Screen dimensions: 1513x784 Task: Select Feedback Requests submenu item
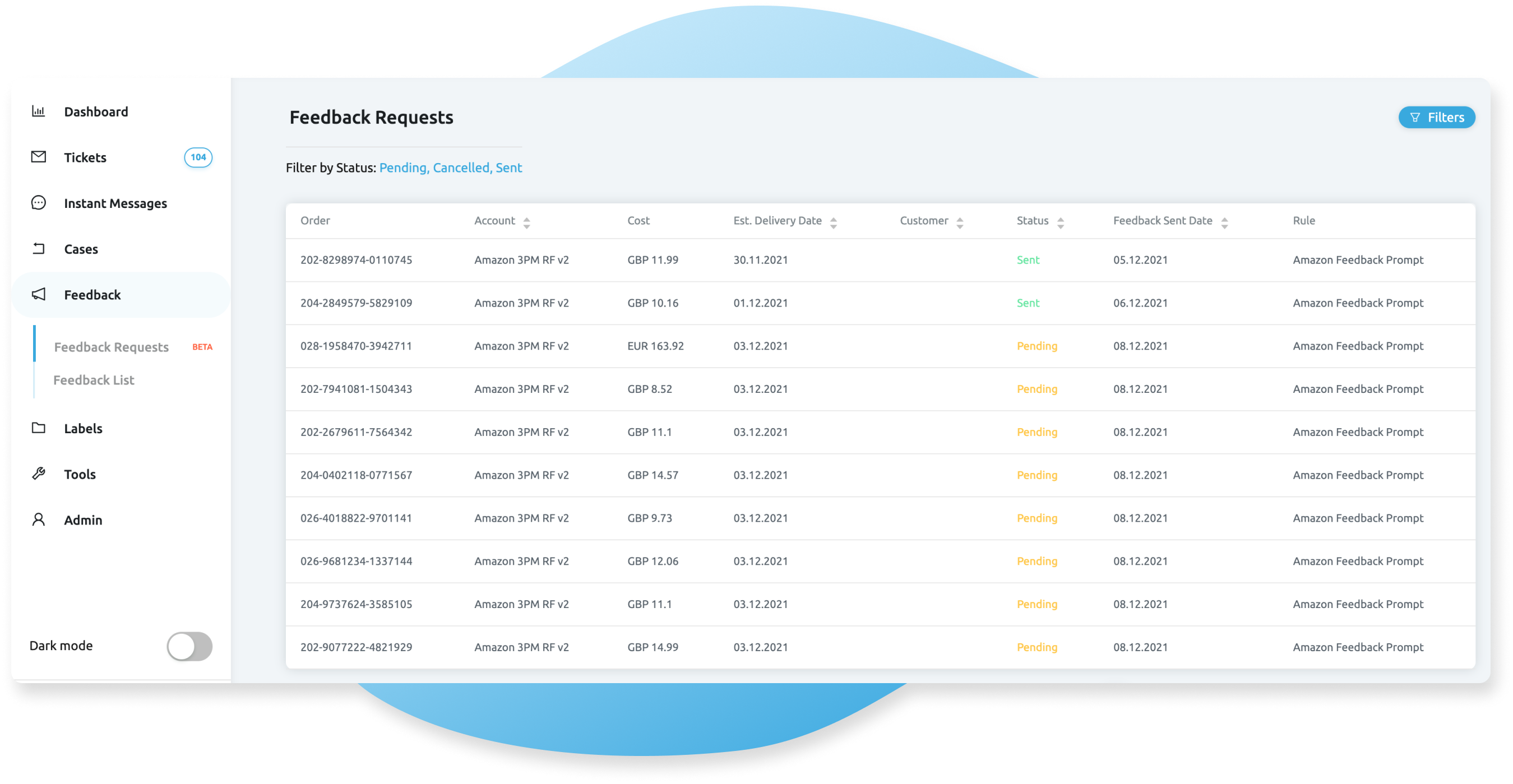click(111, 347)
